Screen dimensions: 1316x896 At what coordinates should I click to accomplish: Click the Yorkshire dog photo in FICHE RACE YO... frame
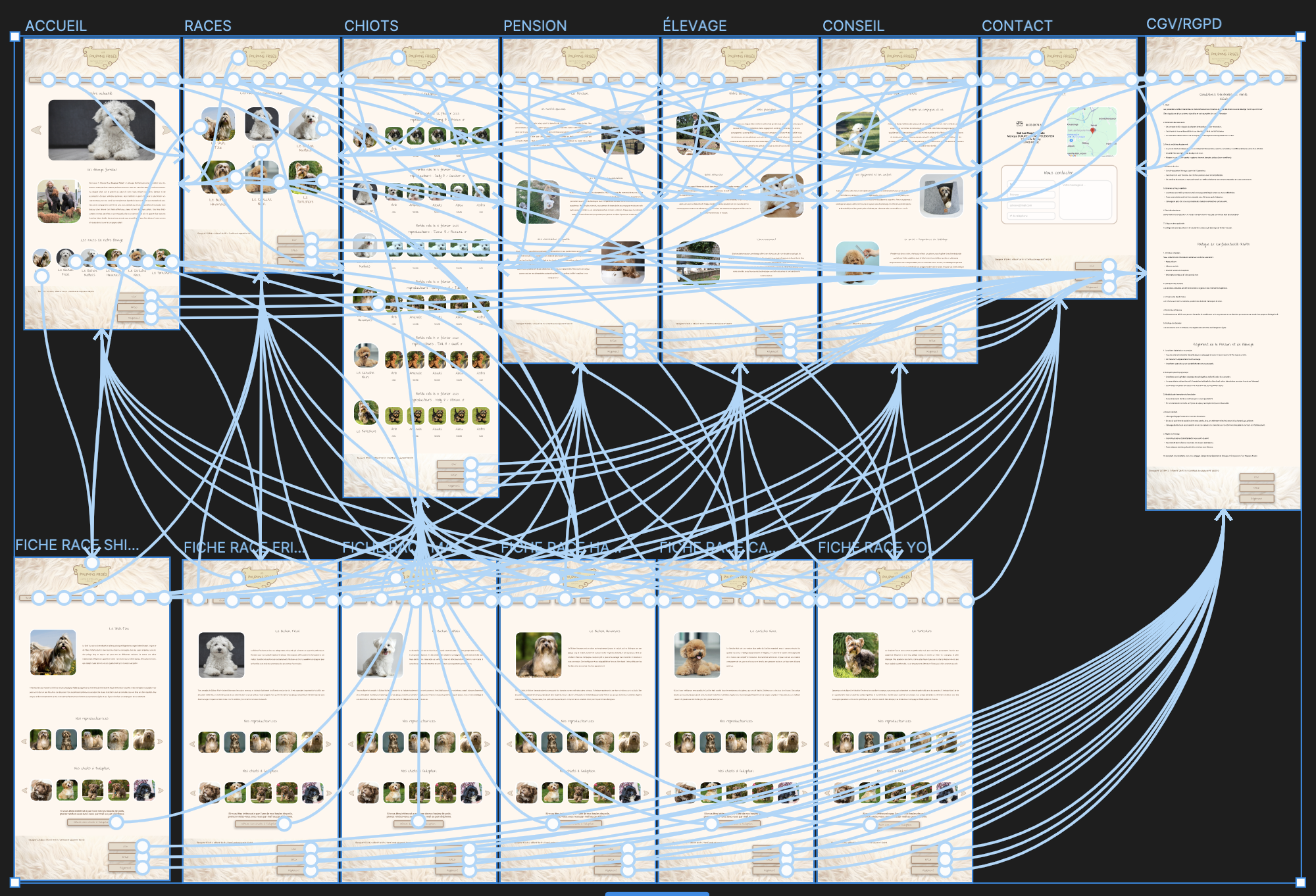855,655
